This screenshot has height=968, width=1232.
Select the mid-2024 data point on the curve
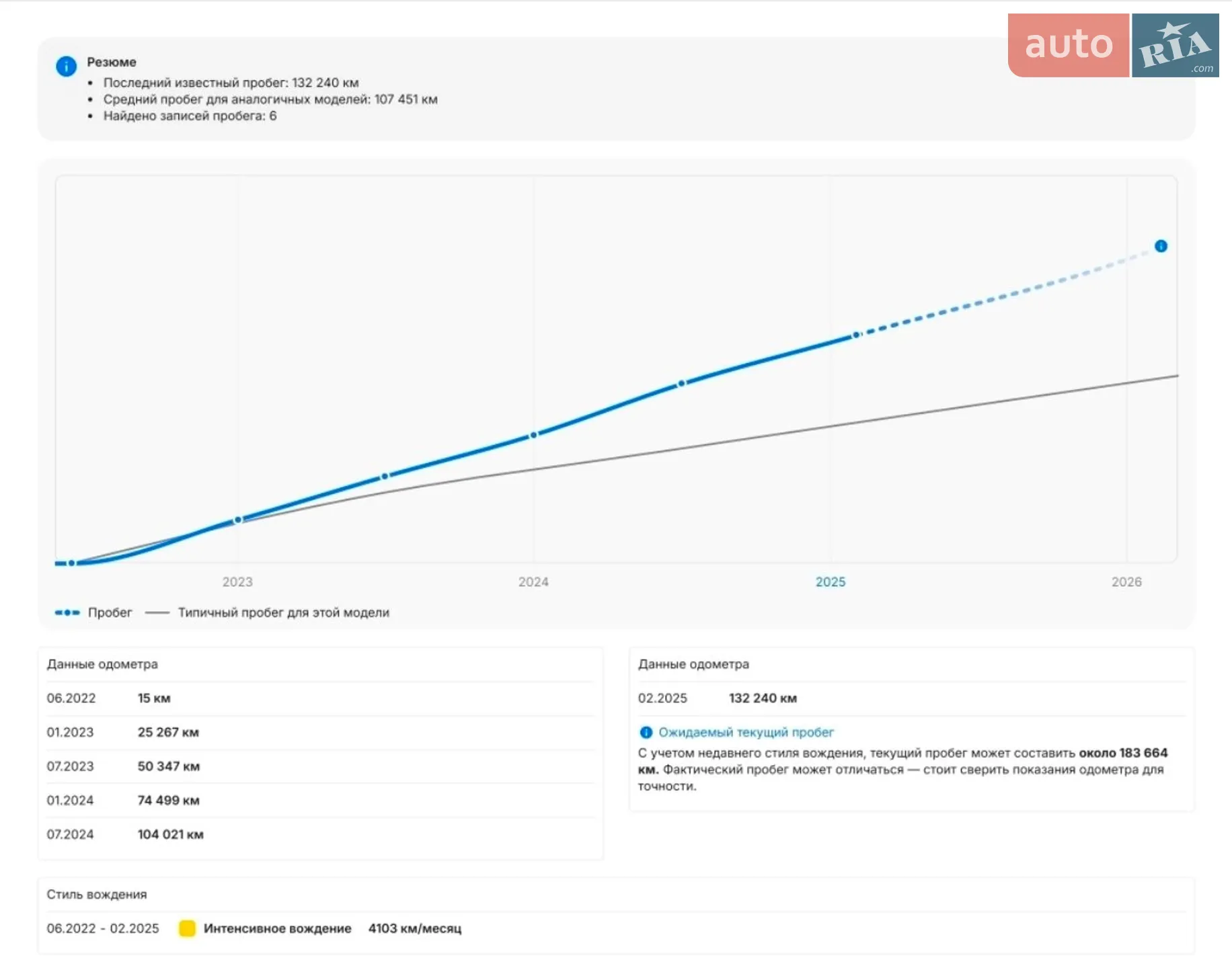click(x=681, y=384)
